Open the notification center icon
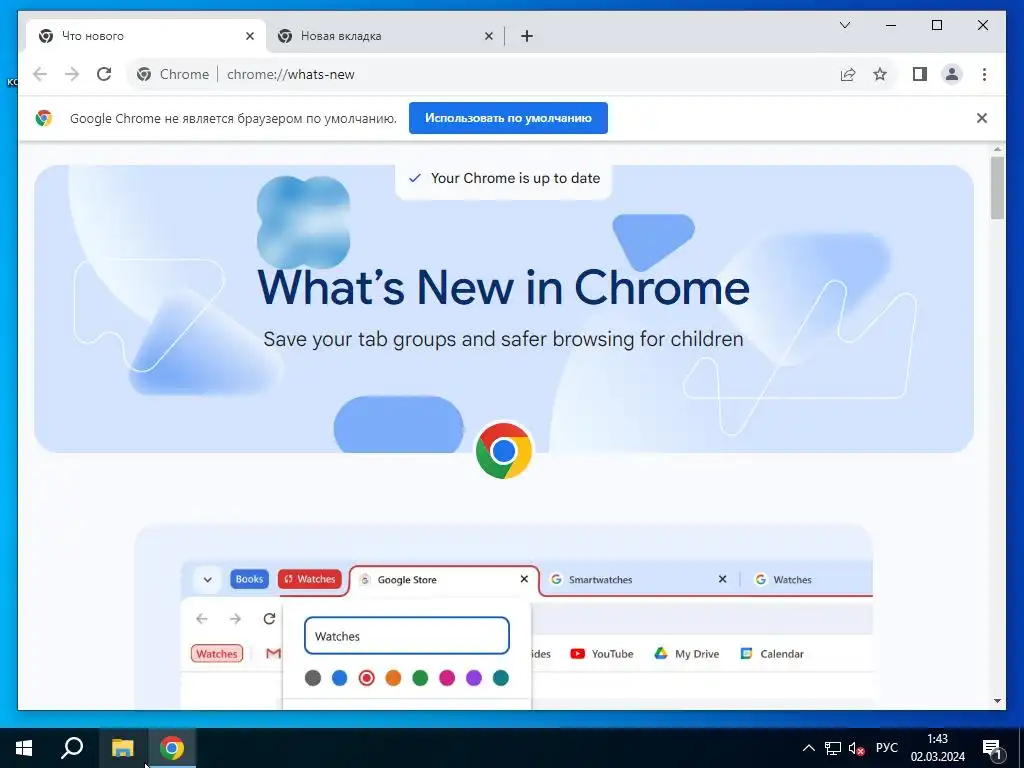 (x=993, y=748)
